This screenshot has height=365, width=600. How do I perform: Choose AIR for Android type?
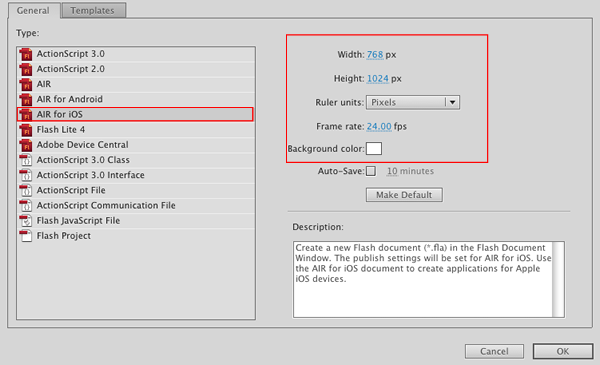136,99
